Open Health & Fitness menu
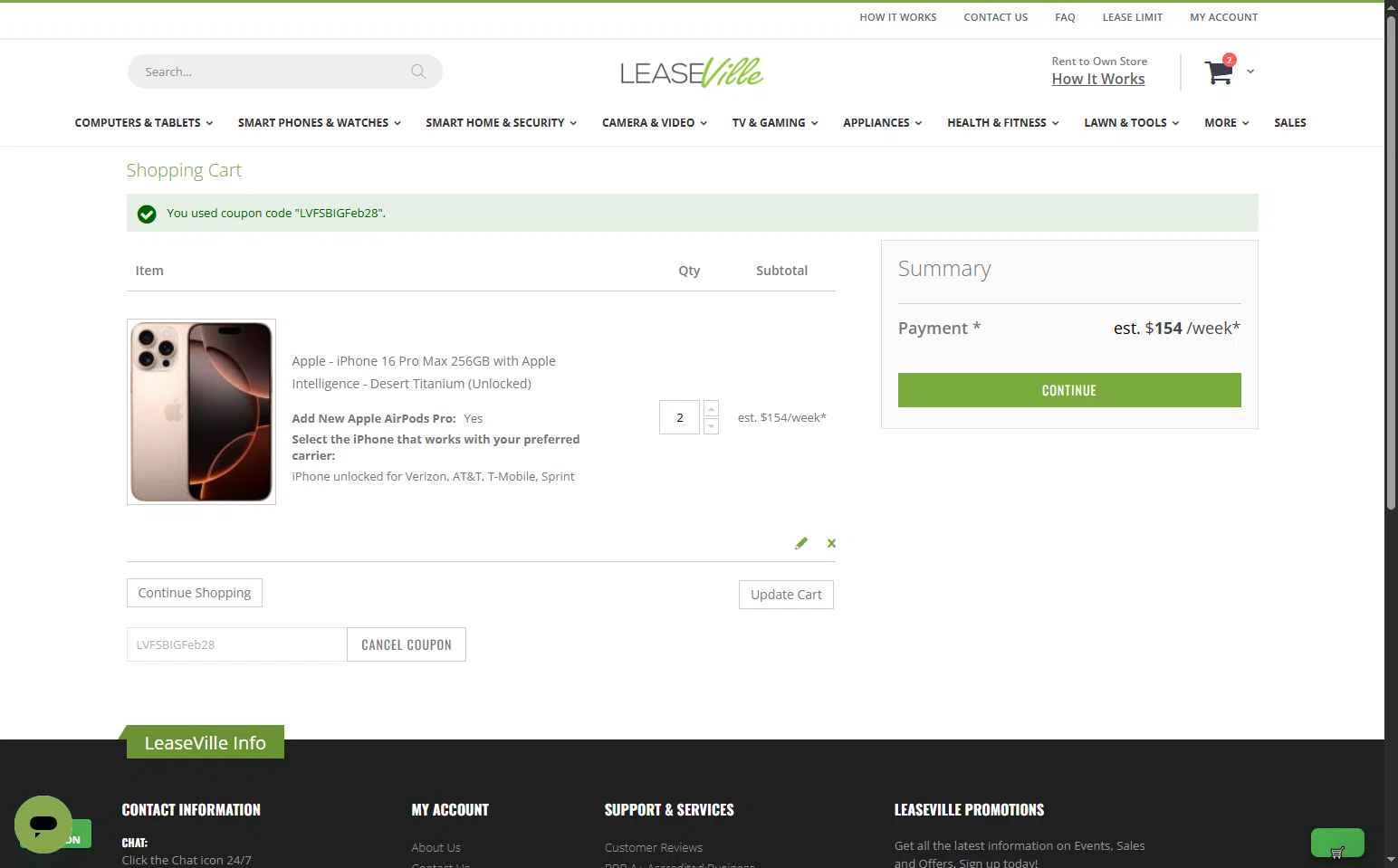Image resolution: width=1398 pixels, height=868 pixels. 1002,123
